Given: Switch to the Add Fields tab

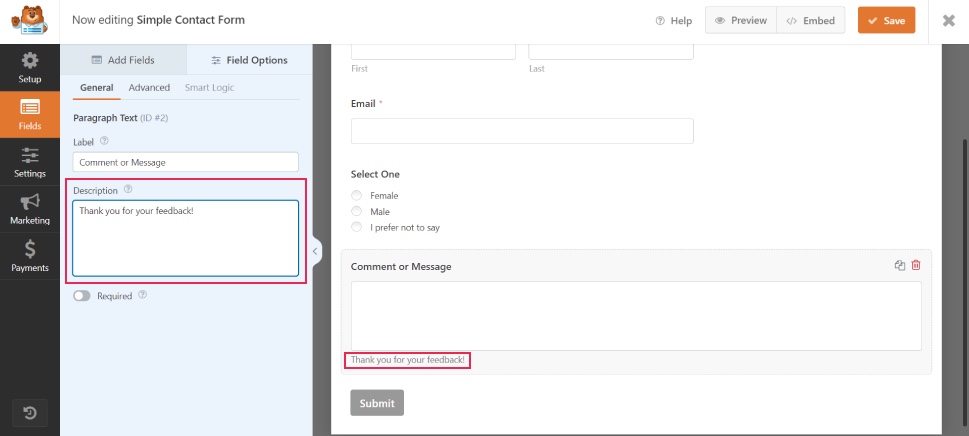Looking at the screenshot, I should [x=124, y=60].
